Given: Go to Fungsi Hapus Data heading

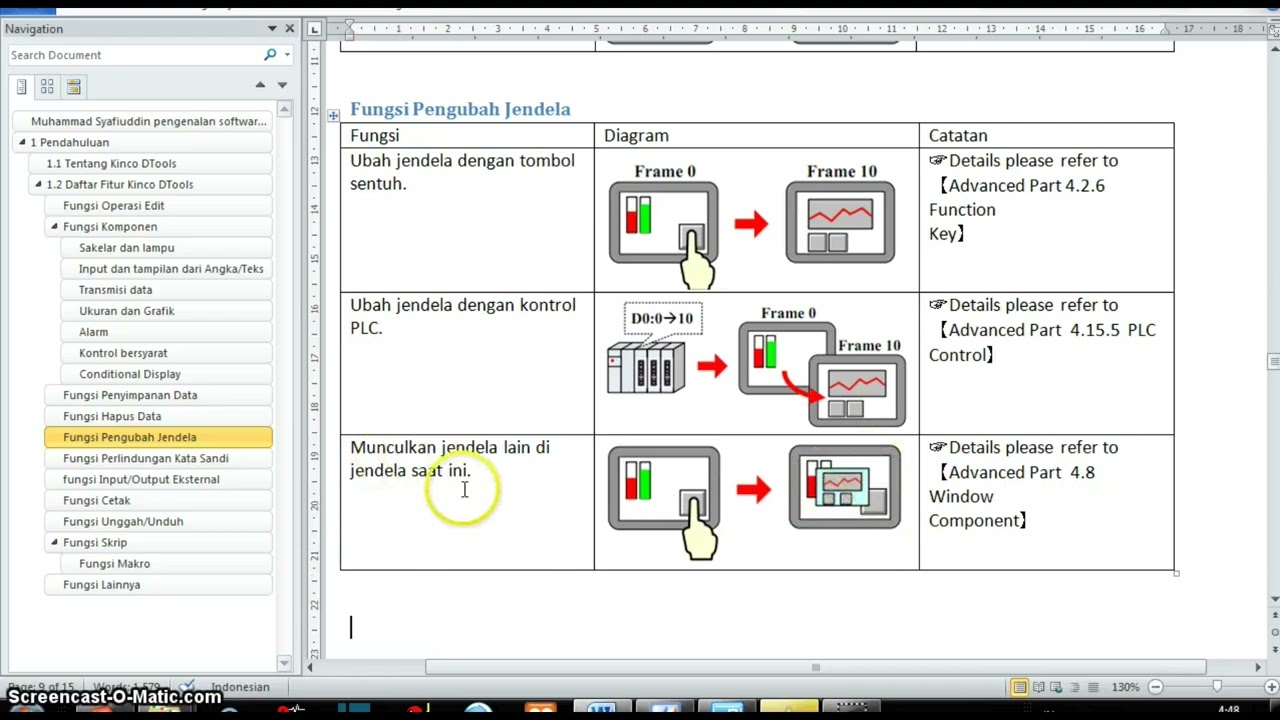Looking at the screenshot, I should click(159, 415).
